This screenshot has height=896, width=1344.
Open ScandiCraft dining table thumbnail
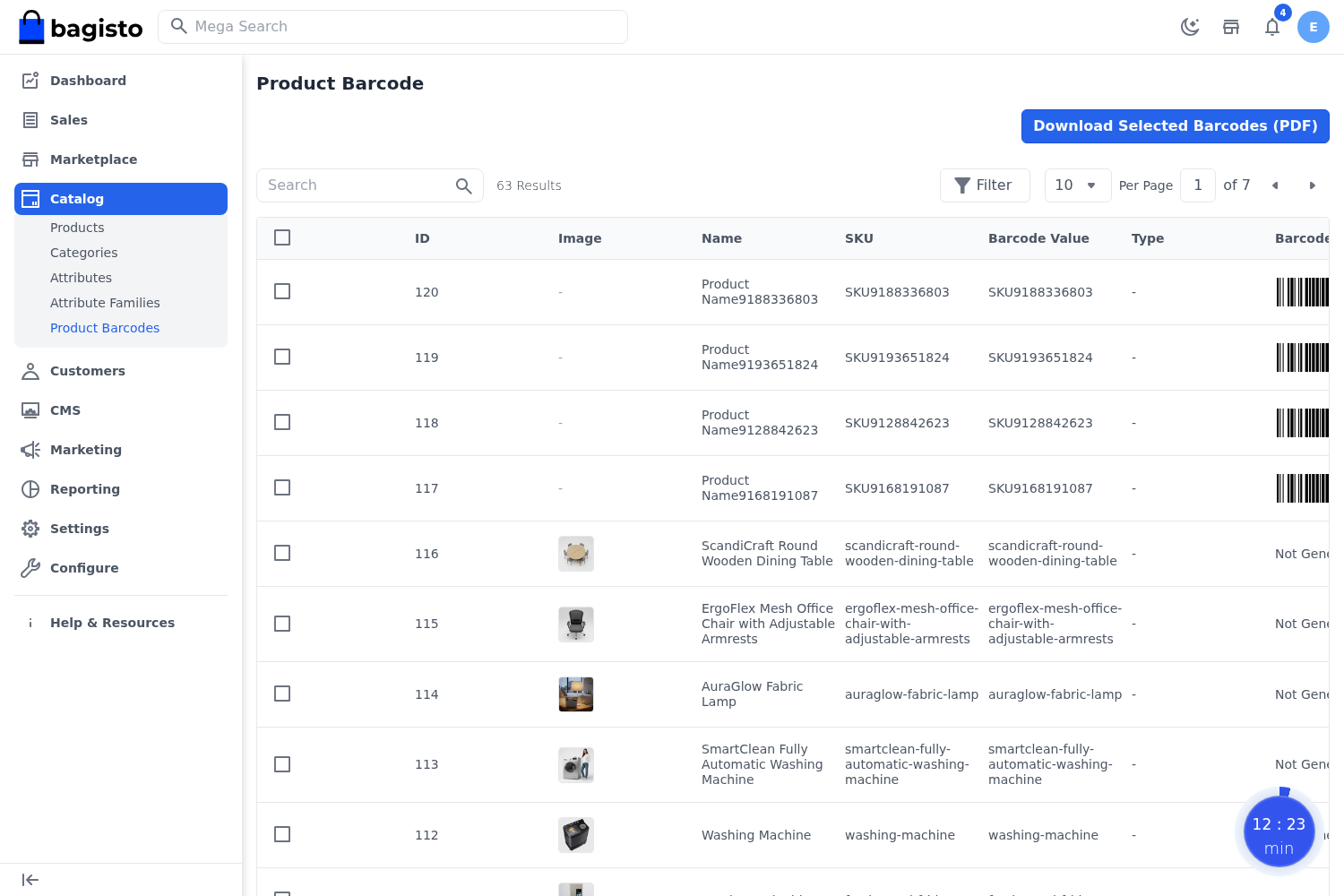576,554
